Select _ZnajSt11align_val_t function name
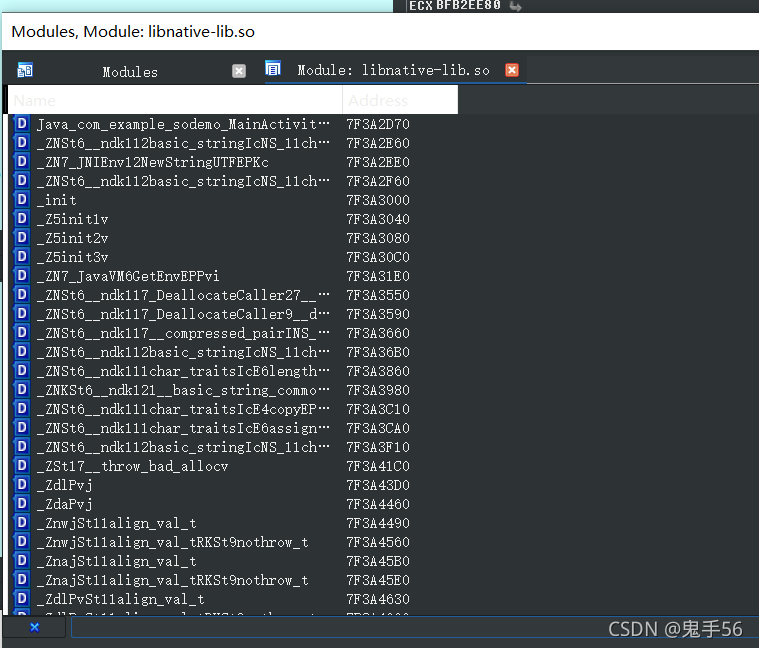Image resolution: width=759 pixels, height=648 pixels. pos(116,561)
